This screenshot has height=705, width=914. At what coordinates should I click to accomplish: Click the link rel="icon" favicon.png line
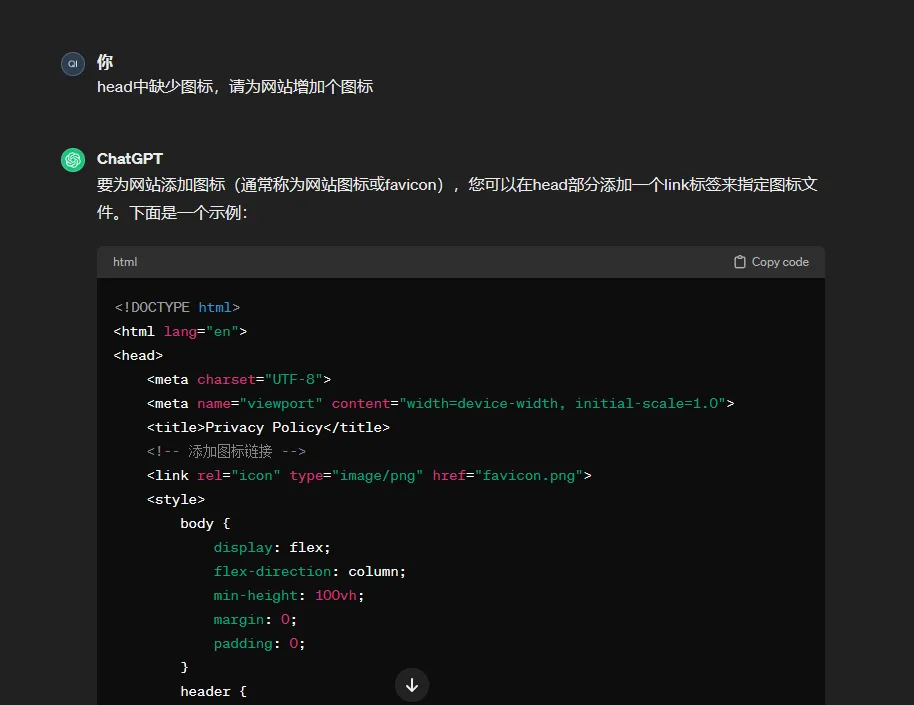(x=369, y=476)
